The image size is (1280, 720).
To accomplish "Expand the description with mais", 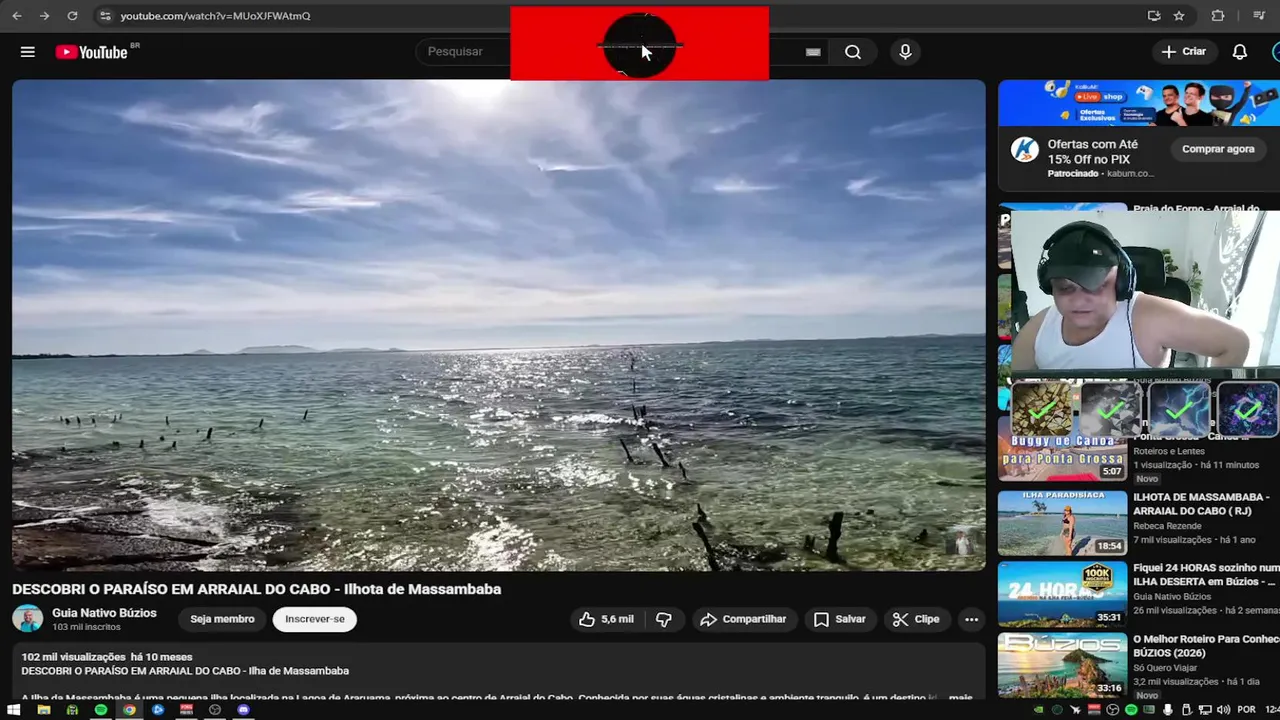I will pos(960,697).
